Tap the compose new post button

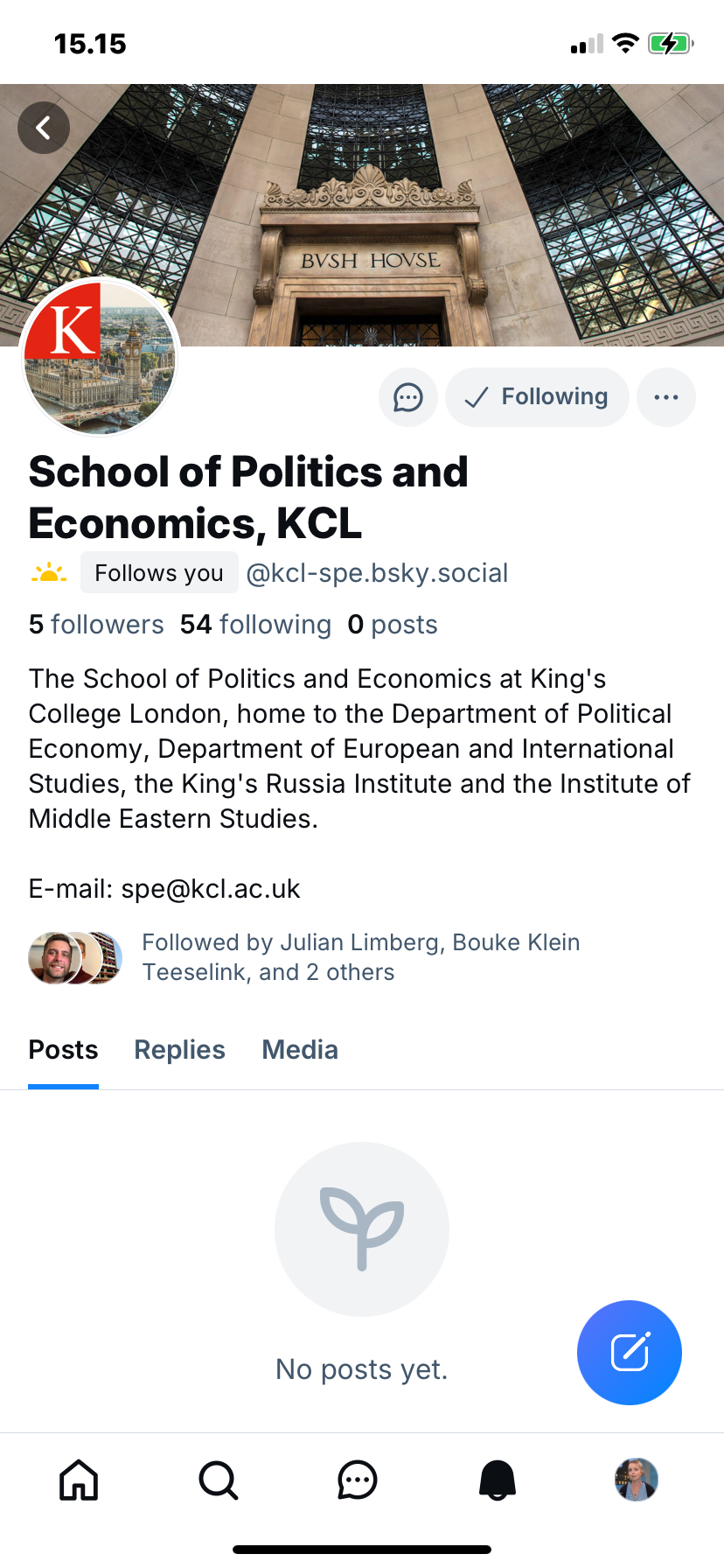(629, 1352)
